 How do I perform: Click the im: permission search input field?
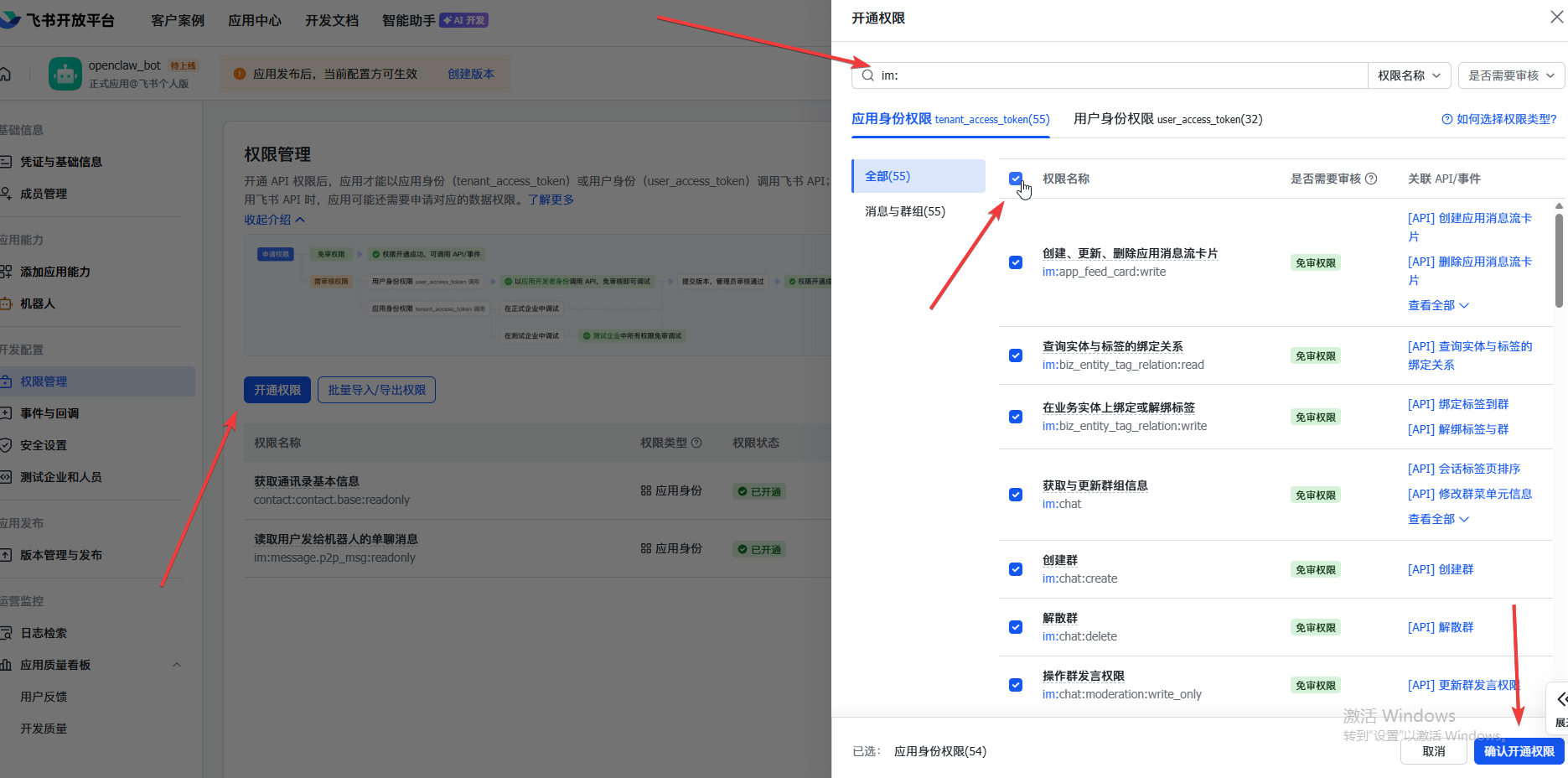tap(1115, 75)
